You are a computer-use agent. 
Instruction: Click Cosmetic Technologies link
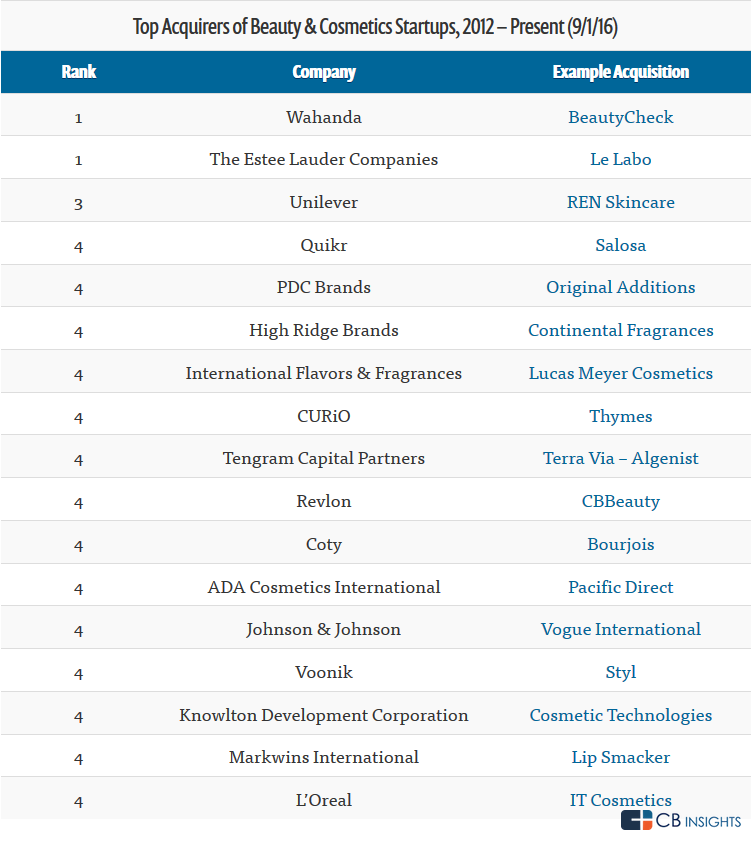point(620,715)
